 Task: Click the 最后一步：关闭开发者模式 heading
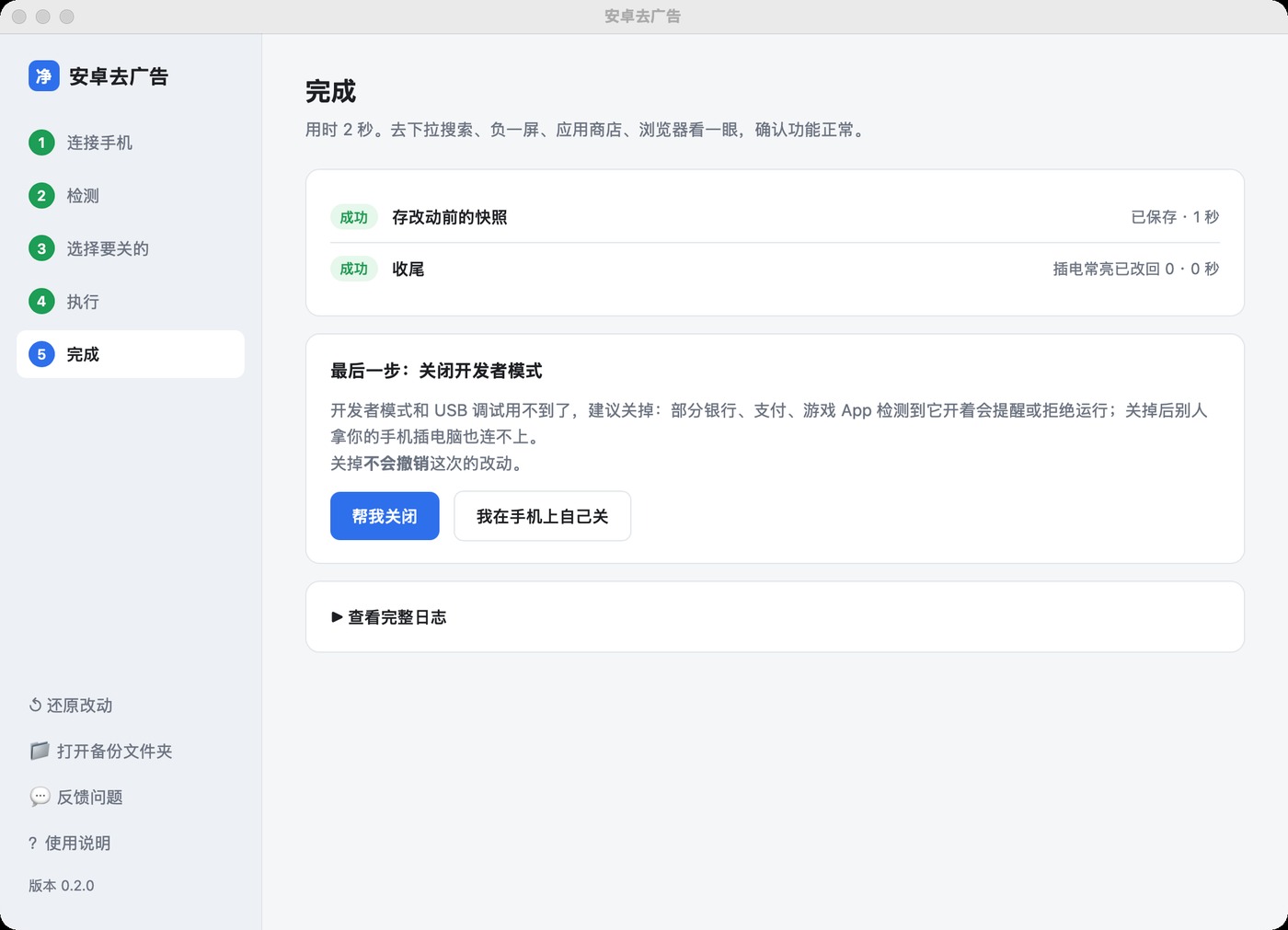pyautogui.click(x=436, y=371)
